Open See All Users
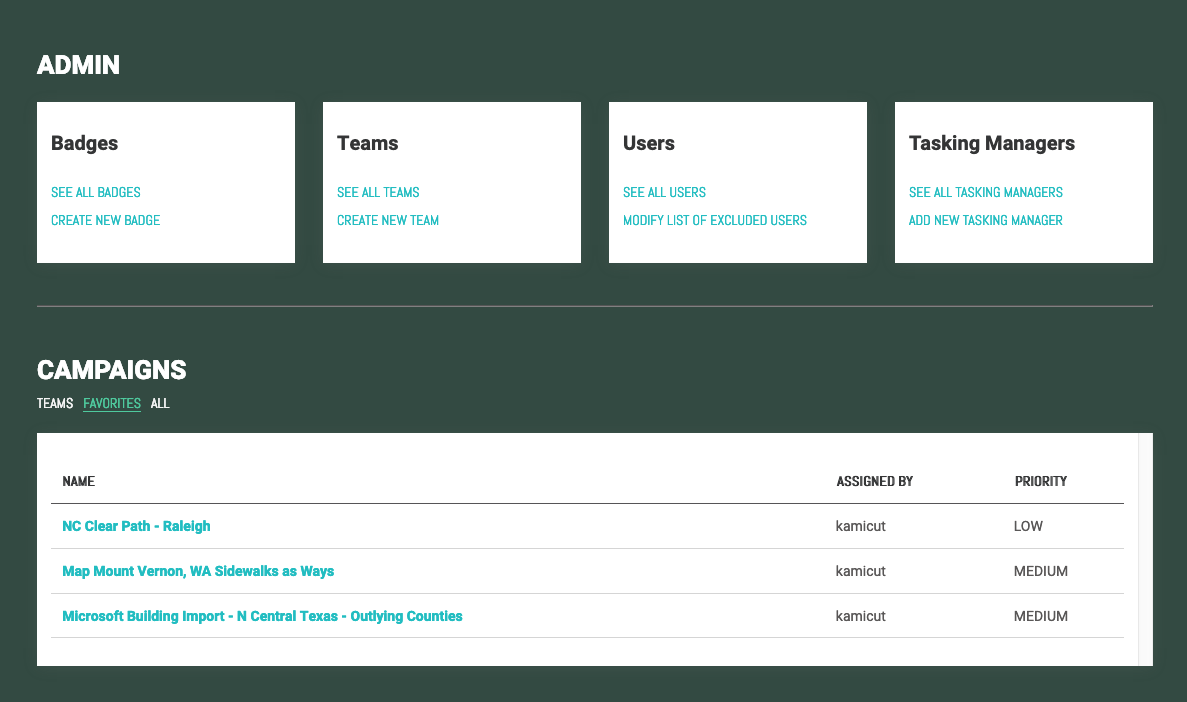Screen dimensions: 1187x702 point(664,192)
